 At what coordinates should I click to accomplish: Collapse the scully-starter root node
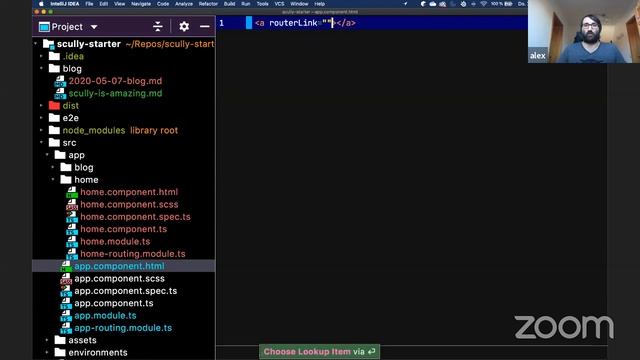(x=36, y=43)
